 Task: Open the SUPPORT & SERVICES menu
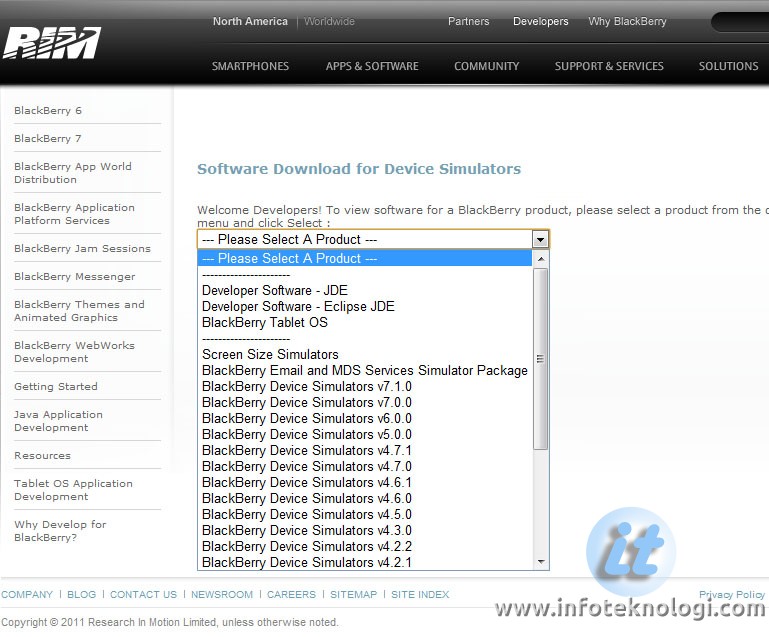click(x=609, y=66)
